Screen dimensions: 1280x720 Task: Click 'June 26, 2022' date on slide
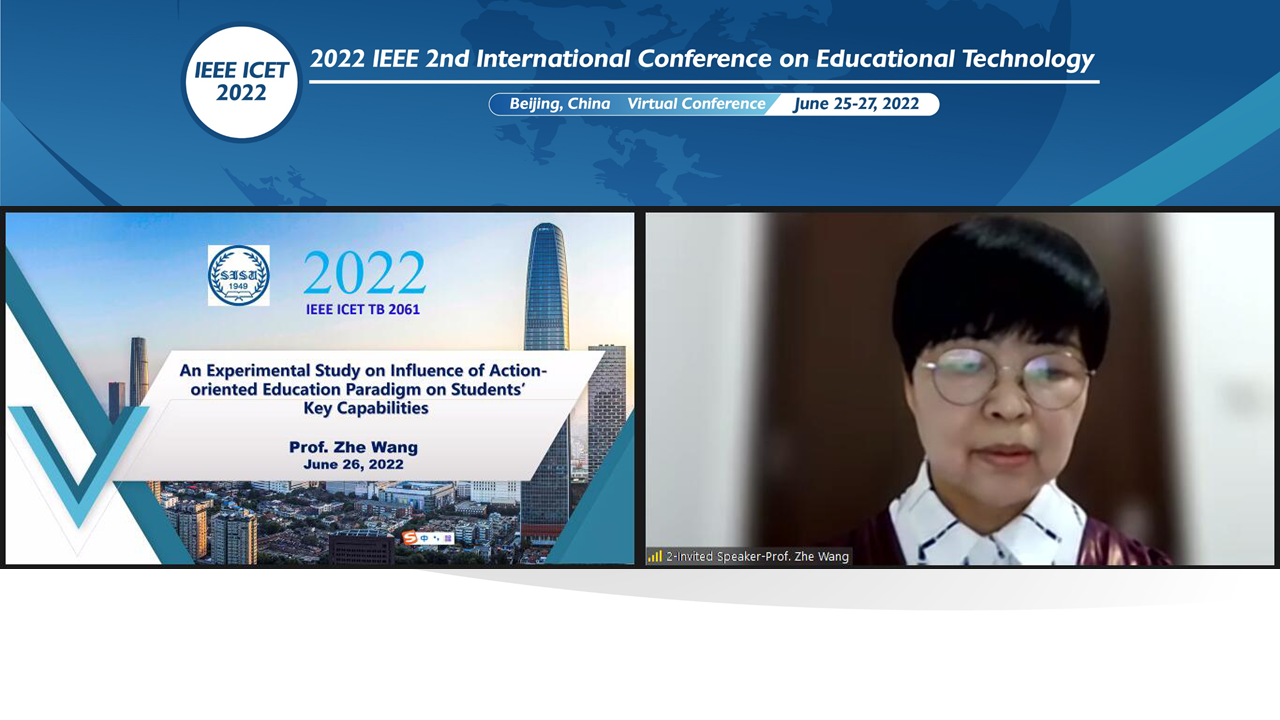[353, 464]
